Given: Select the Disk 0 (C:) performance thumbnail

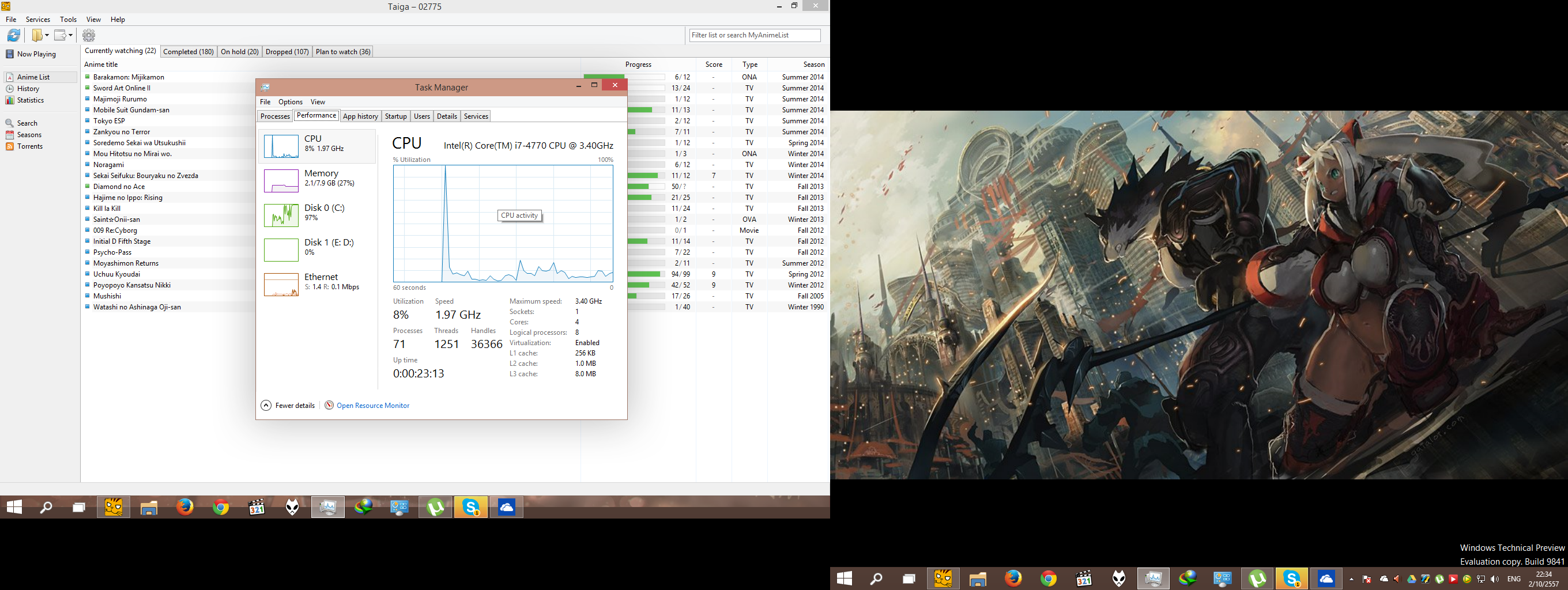Looking at the screenshot, I should tap(281, 215).
